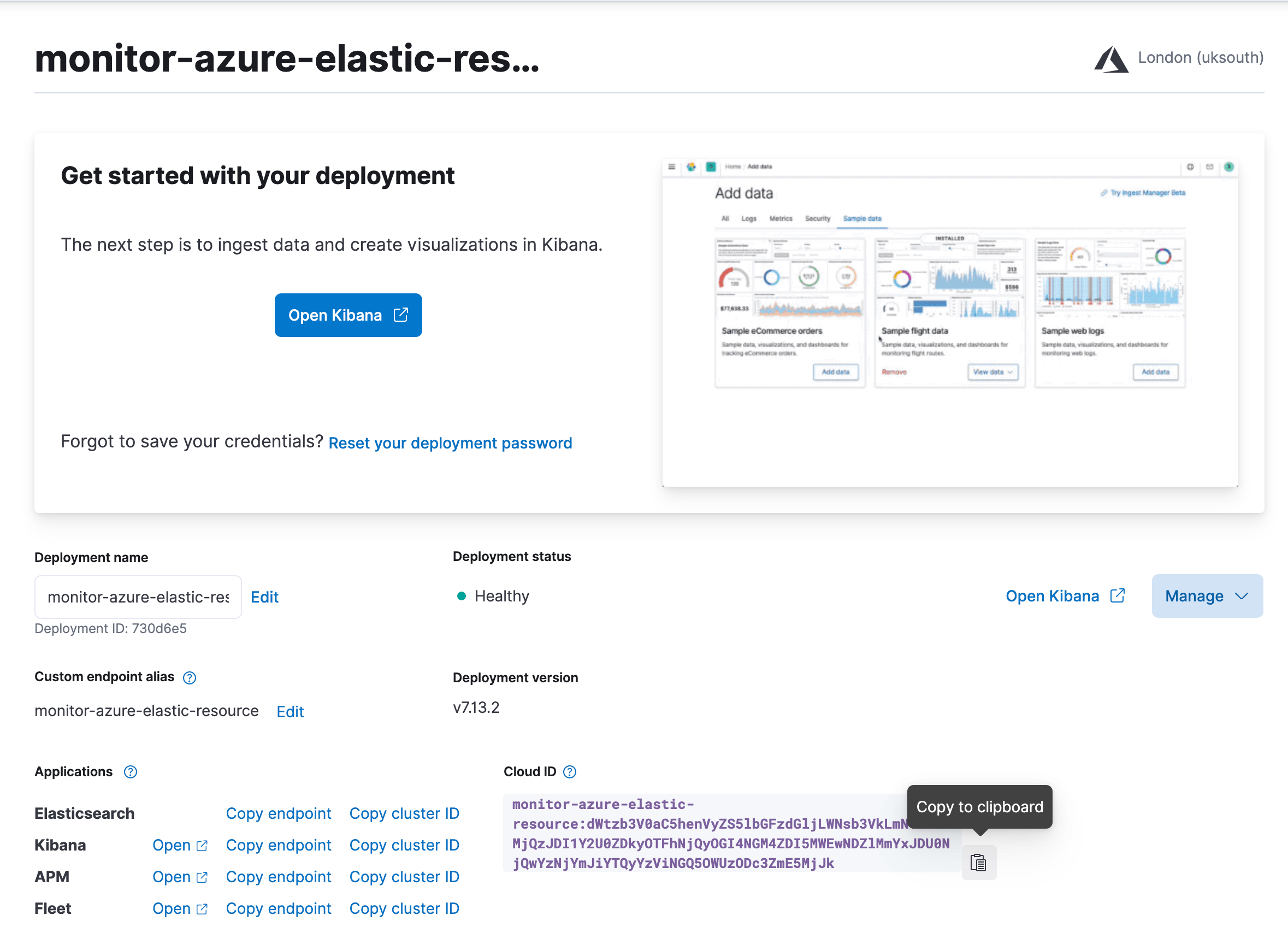Image resolution: width=1288 pixels, height=933 pixels.
Task: Select the Security tab in Add data
Action: pyautogui.click(x=818, y=219)
